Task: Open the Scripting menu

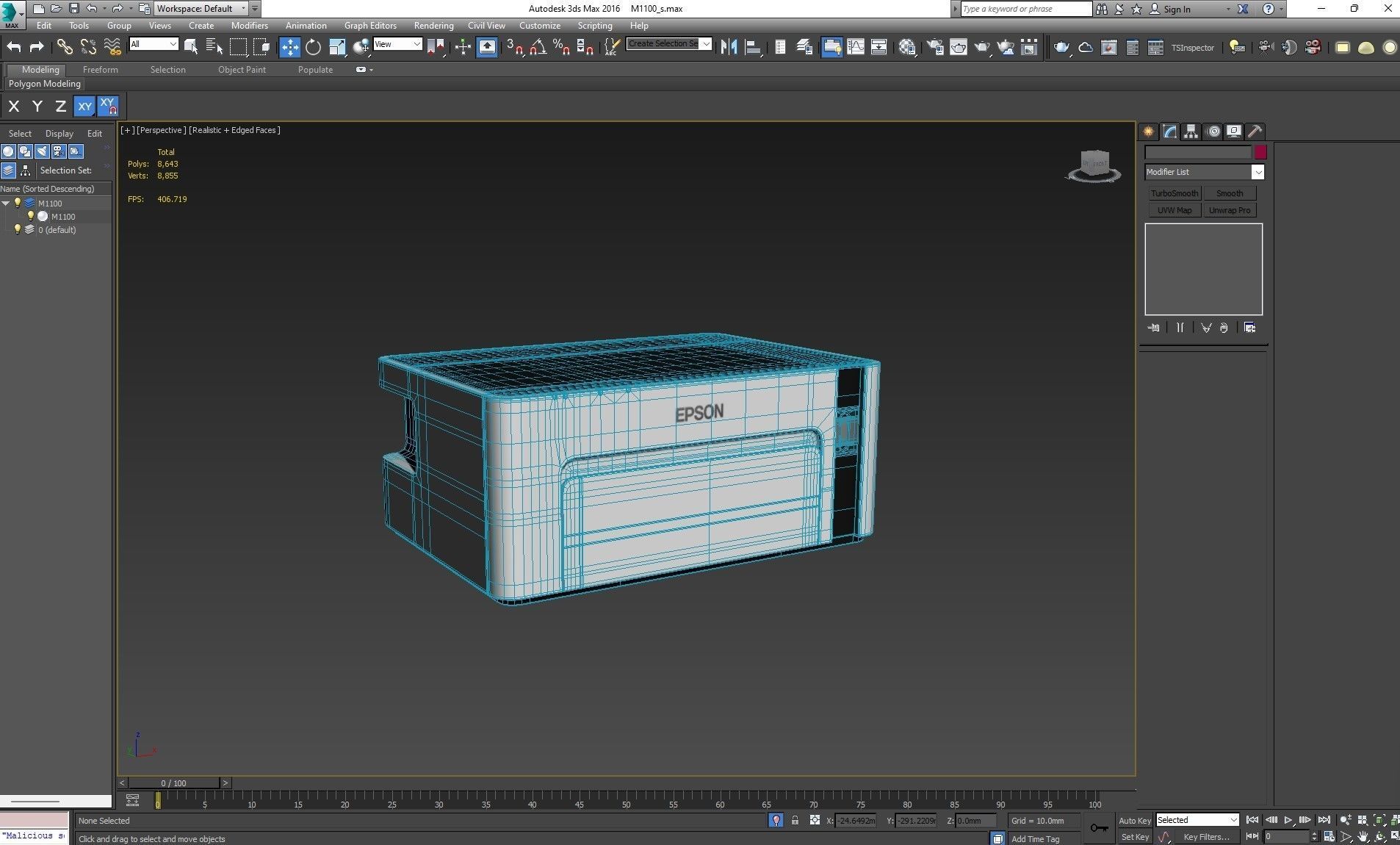Action: click(x=595, y=26)
